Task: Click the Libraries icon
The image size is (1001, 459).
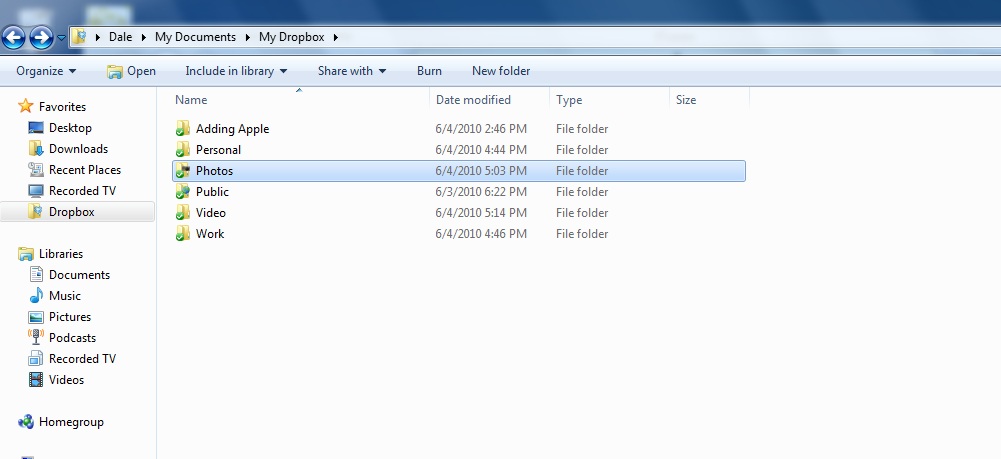Action: click(x=26, y=254)
